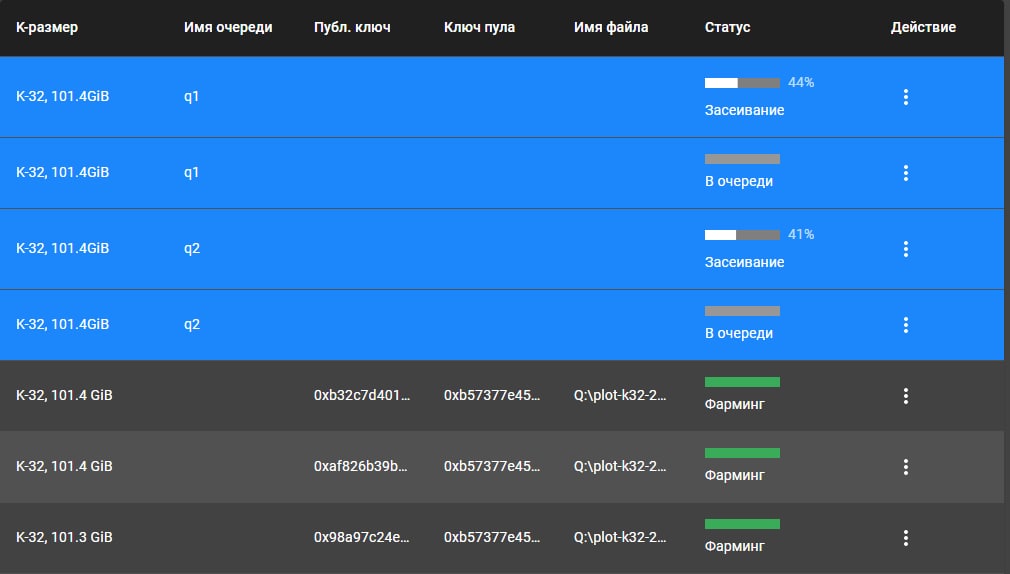Click the 41% percentage label
This screenshot has height=574, width=1010.
click(801, 234)
